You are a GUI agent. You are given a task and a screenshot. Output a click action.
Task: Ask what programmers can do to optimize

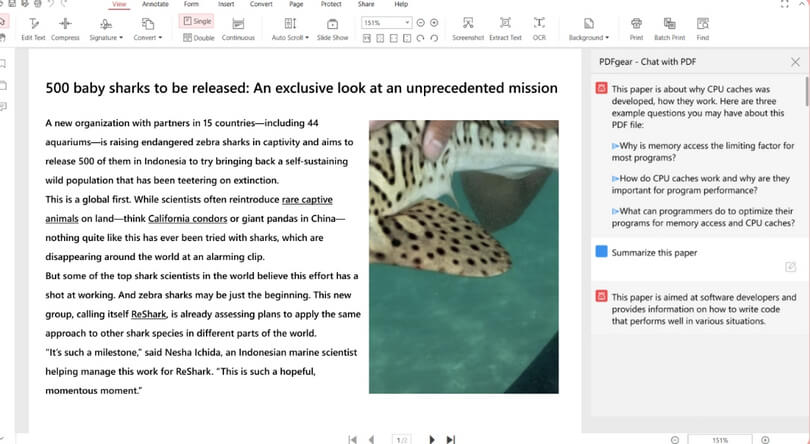[x=703, y=217]
